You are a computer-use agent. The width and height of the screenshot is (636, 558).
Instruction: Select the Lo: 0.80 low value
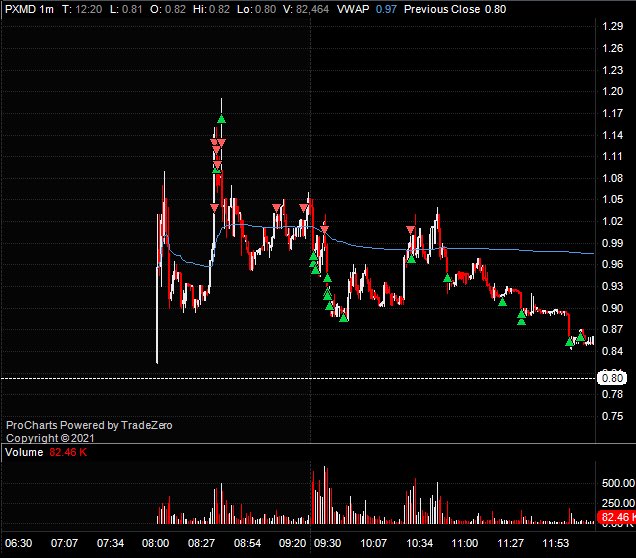tap(256, 9)
